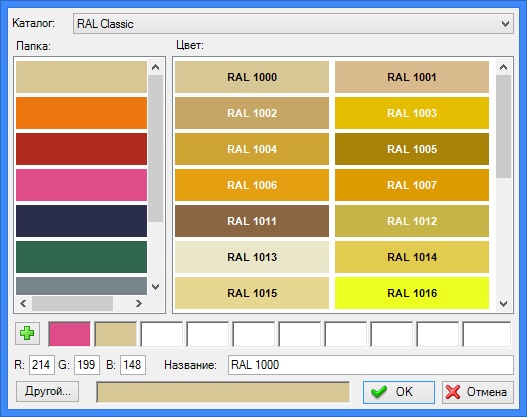Choose color RAL 1004
The height and width of the screenshot is (417, 527).
click(x=252, y=149)
